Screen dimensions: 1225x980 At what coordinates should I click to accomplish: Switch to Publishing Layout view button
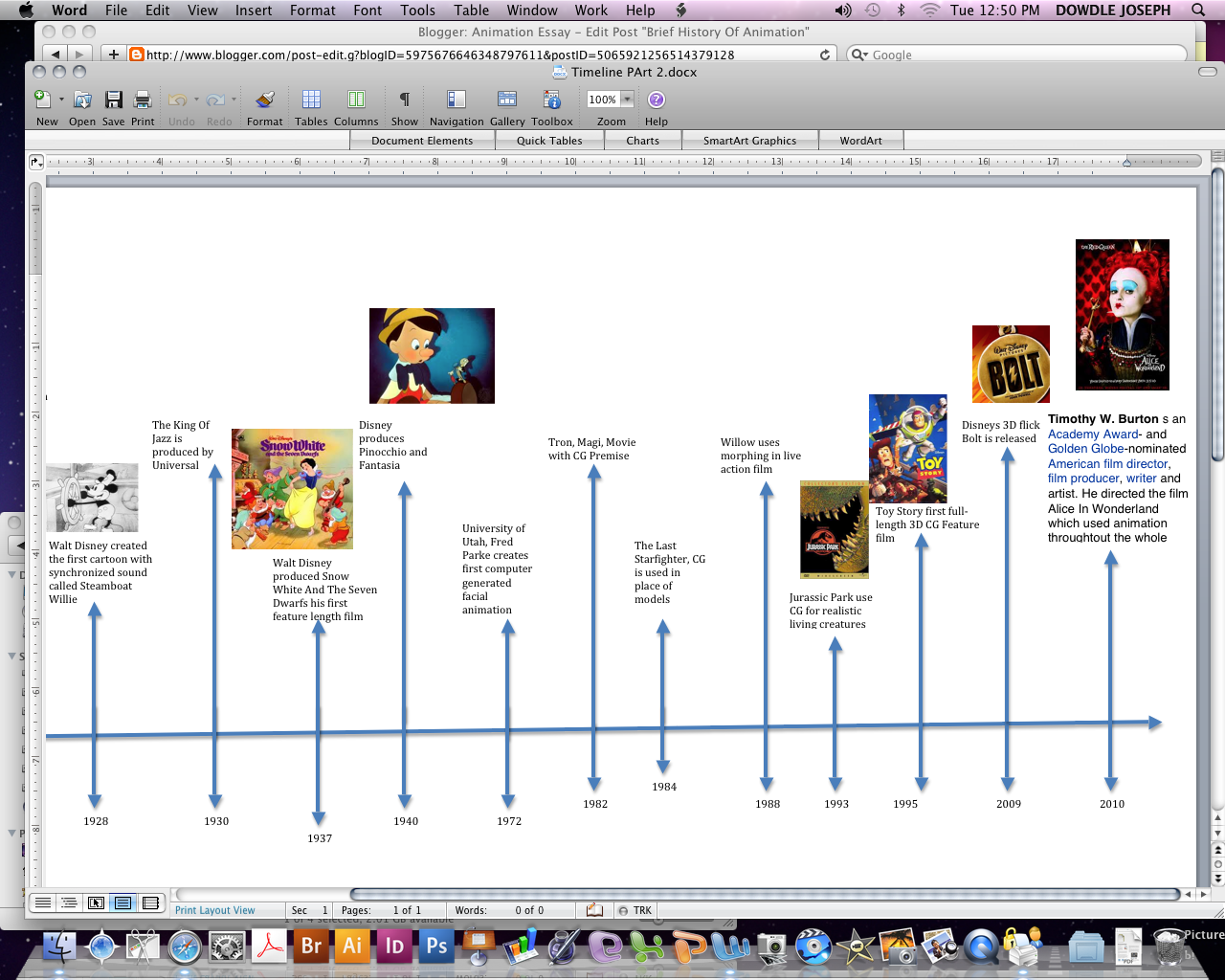[96, 902]
